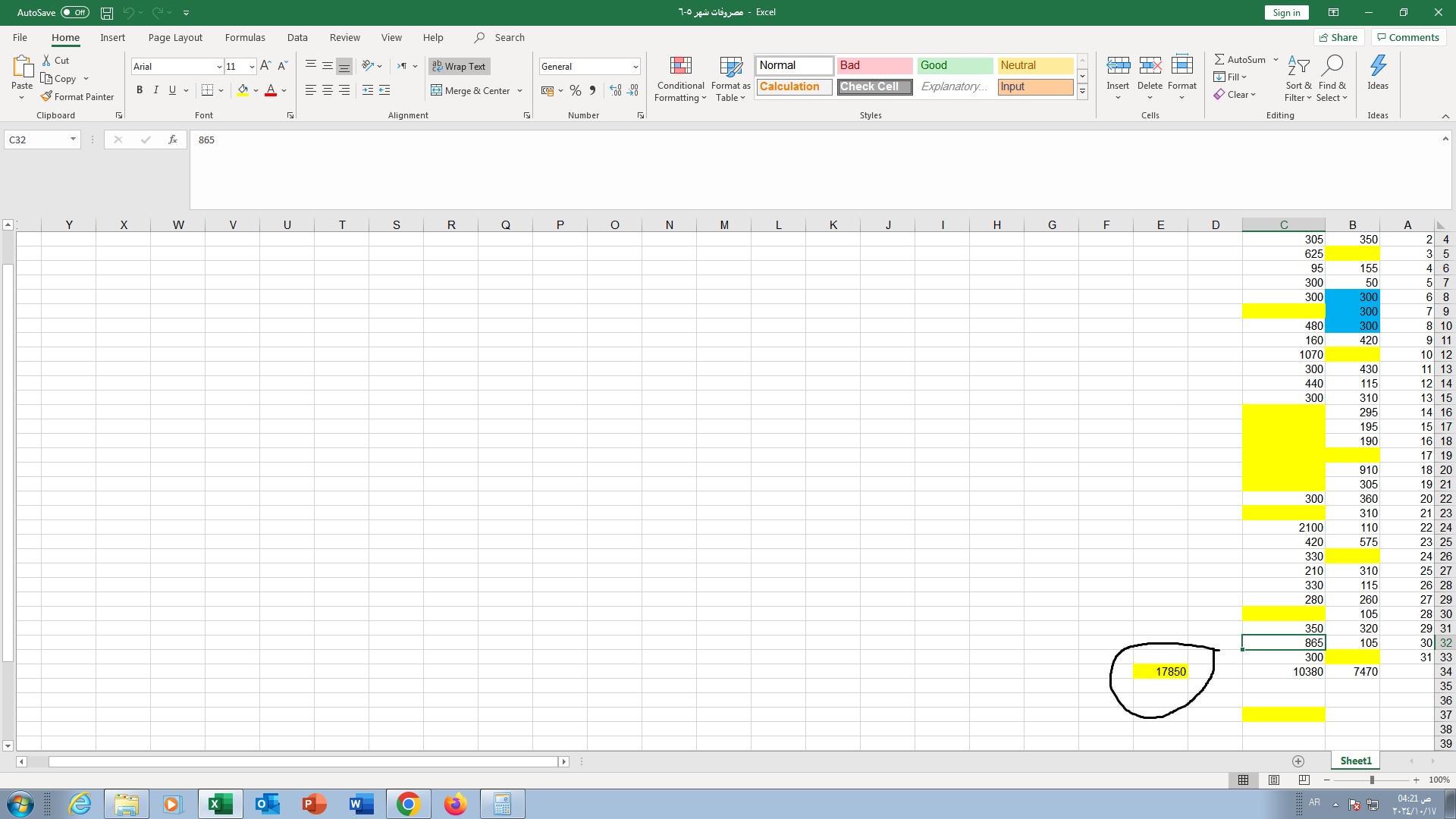Viewport: 1456px width, 819px height.
Task: Expand the Name Box dropdown arrow
Action: pos(73,140)
